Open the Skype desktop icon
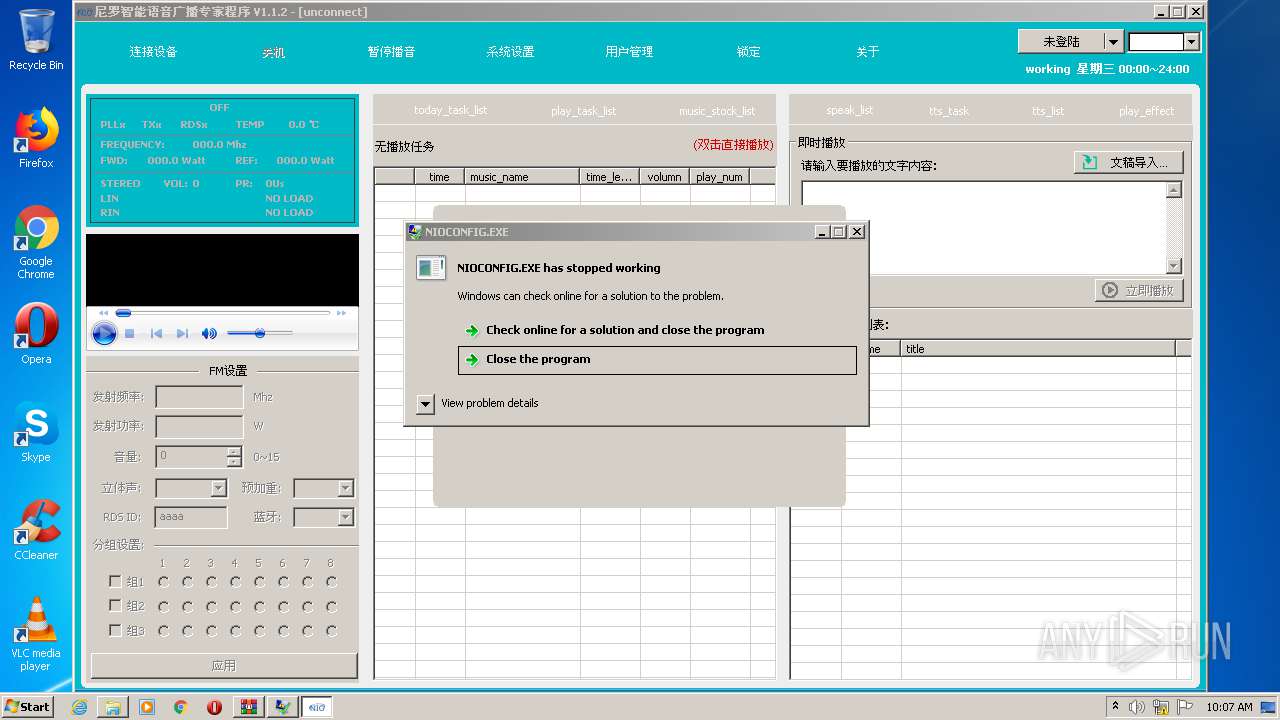Viewport: 1280px width, 720px height. tap(36, 432)
